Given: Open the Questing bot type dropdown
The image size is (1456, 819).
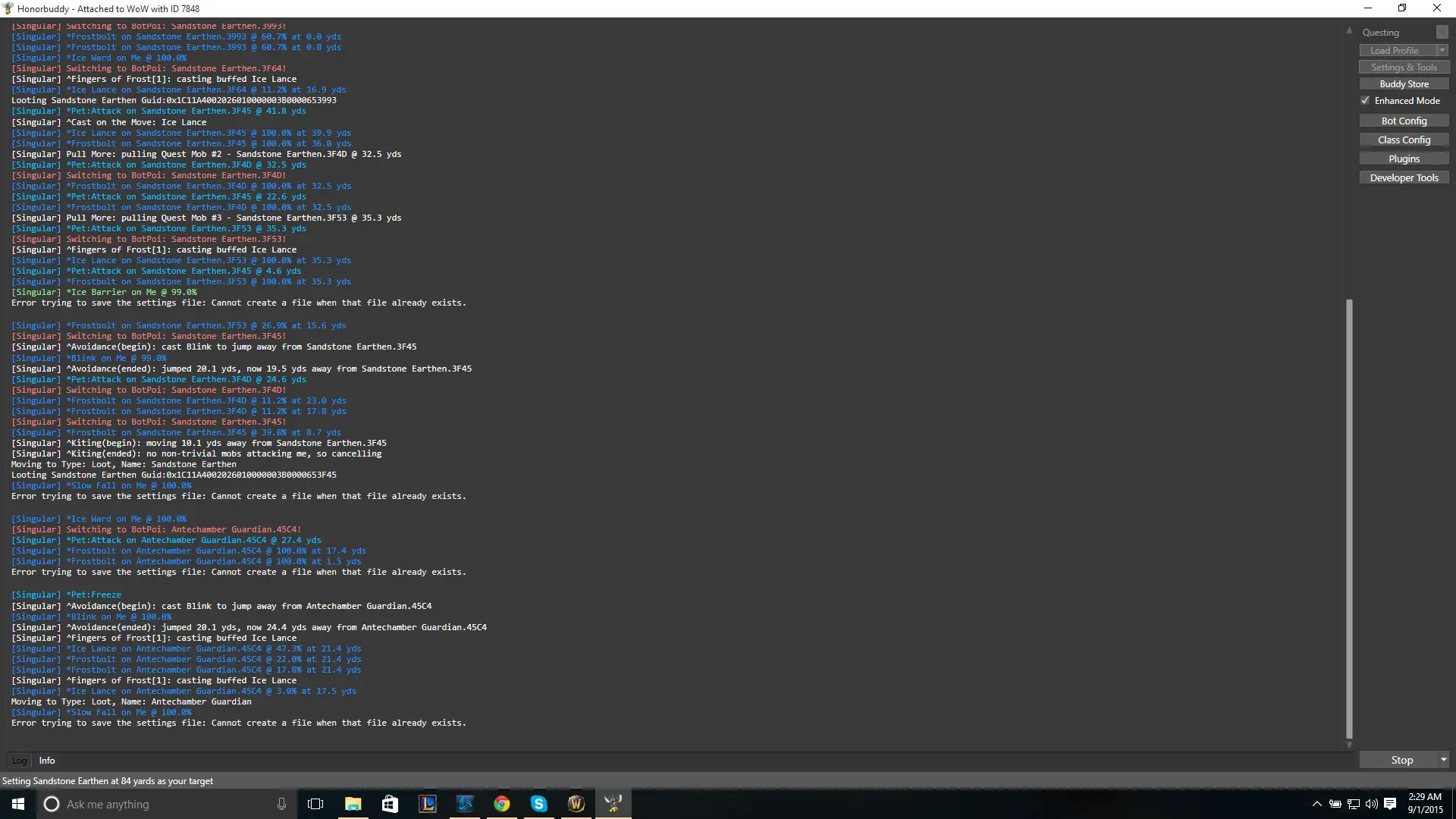Looking at the screenshot, I should pyautogui.click(x=1404, y=33).
